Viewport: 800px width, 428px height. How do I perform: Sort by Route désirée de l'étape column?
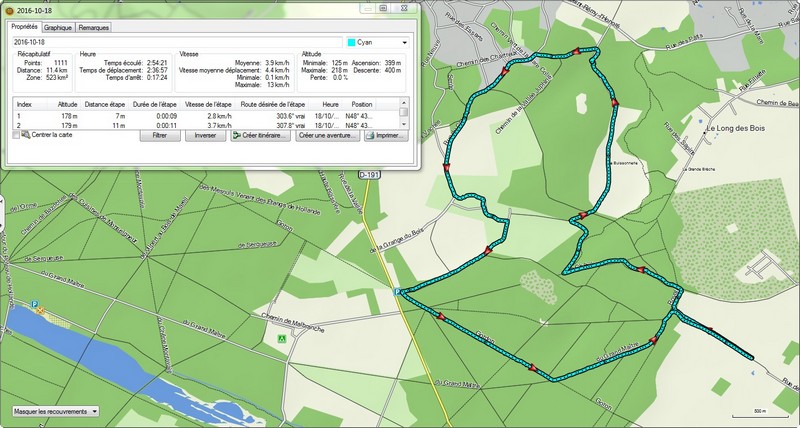coord(272,104)
